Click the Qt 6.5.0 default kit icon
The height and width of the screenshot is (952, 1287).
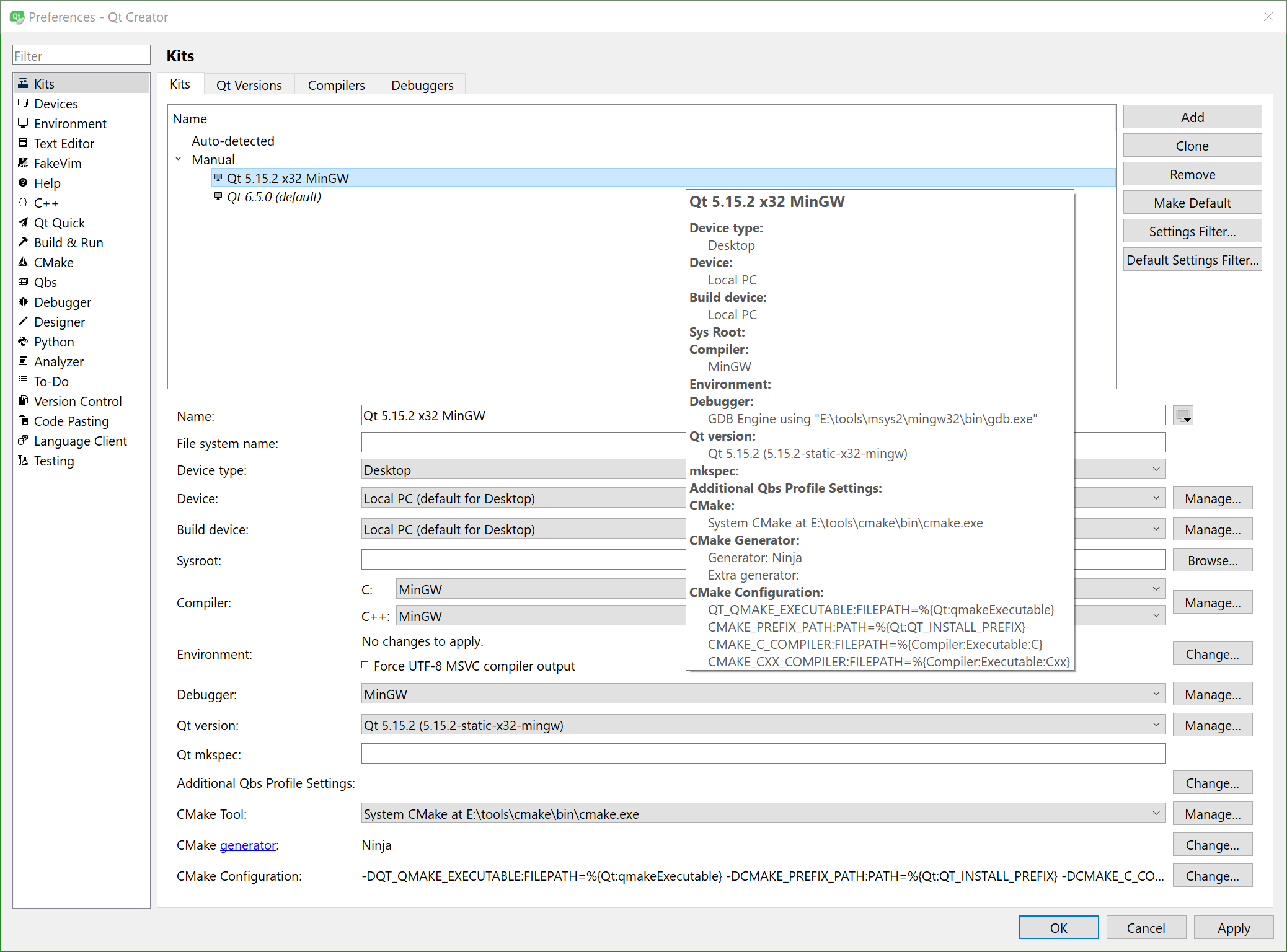[x=218, y=196]
